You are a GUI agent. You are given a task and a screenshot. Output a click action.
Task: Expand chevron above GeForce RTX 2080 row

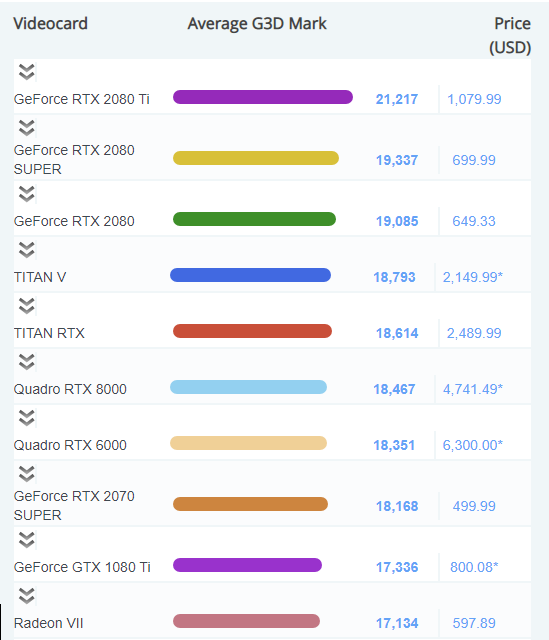[x=27, y=194]
